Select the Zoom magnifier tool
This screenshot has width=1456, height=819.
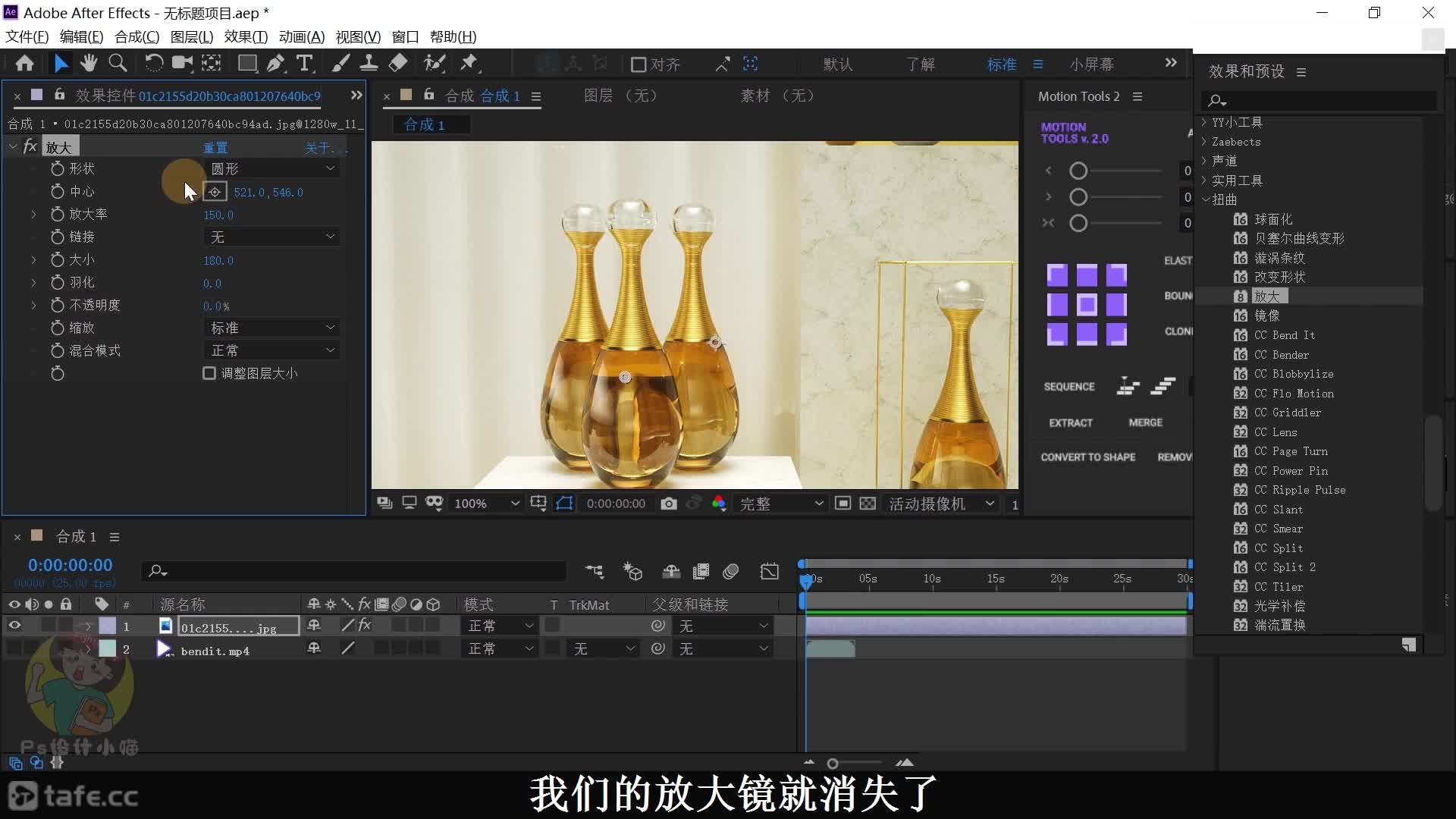(x=118, y=64)
